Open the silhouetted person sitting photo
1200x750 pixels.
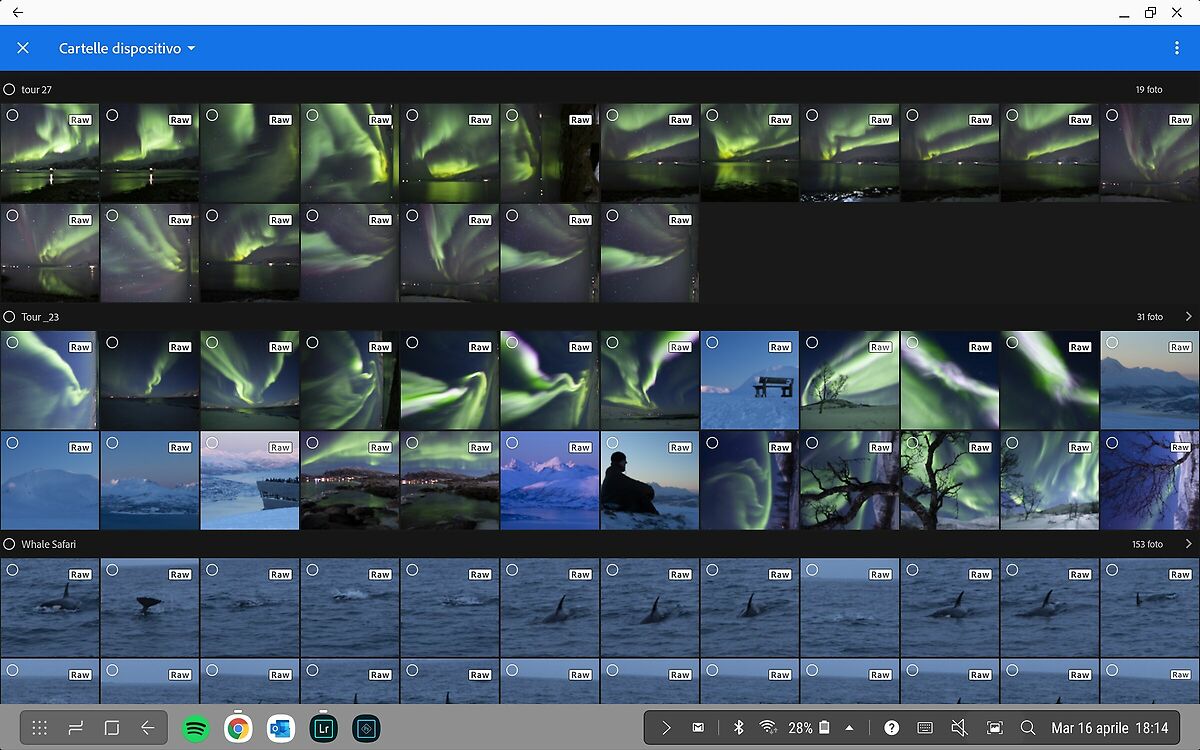pyautogui.click(x=650, y=485)
